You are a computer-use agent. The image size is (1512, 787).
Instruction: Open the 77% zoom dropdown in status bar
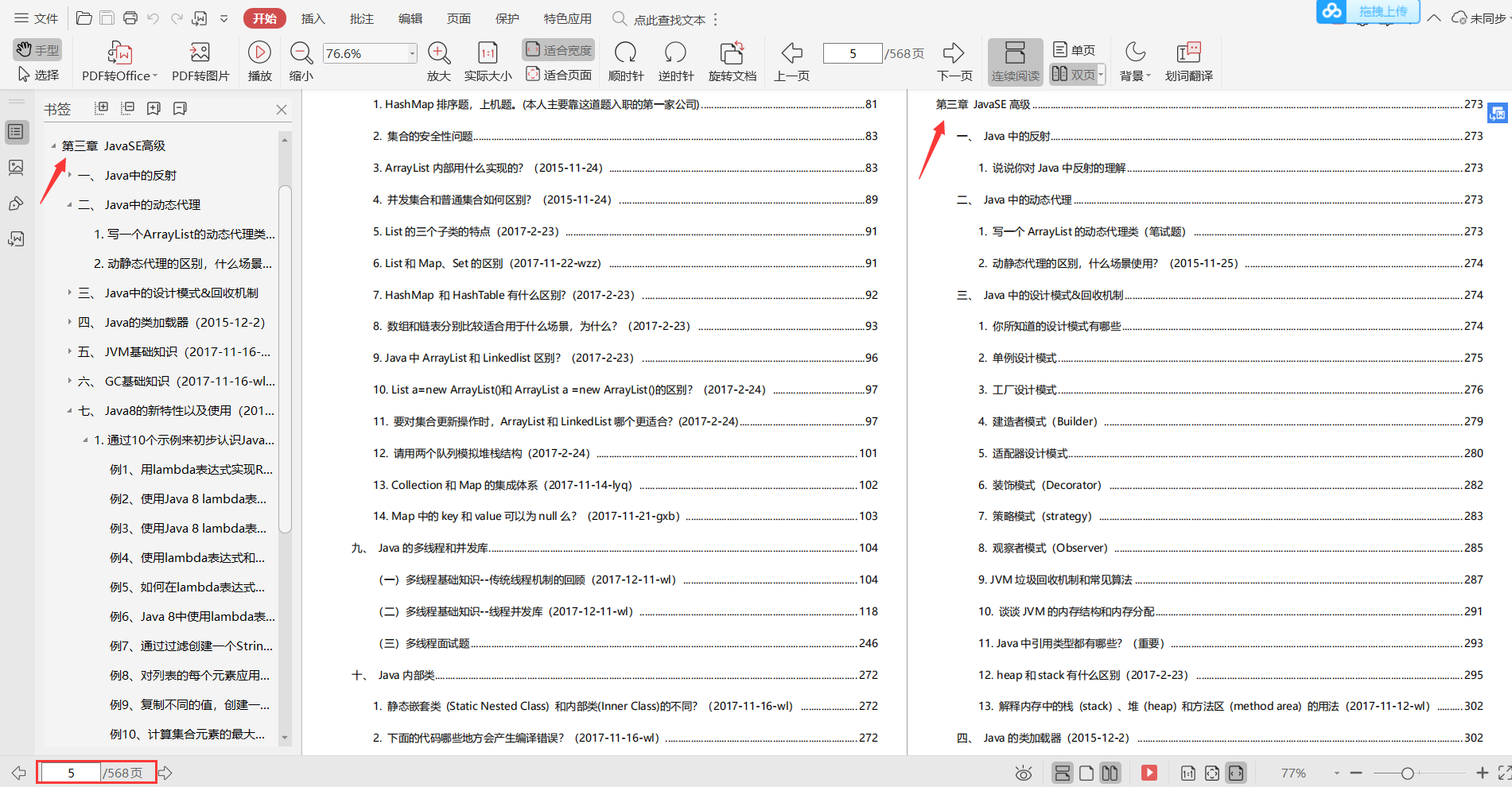click(1336, 773)
